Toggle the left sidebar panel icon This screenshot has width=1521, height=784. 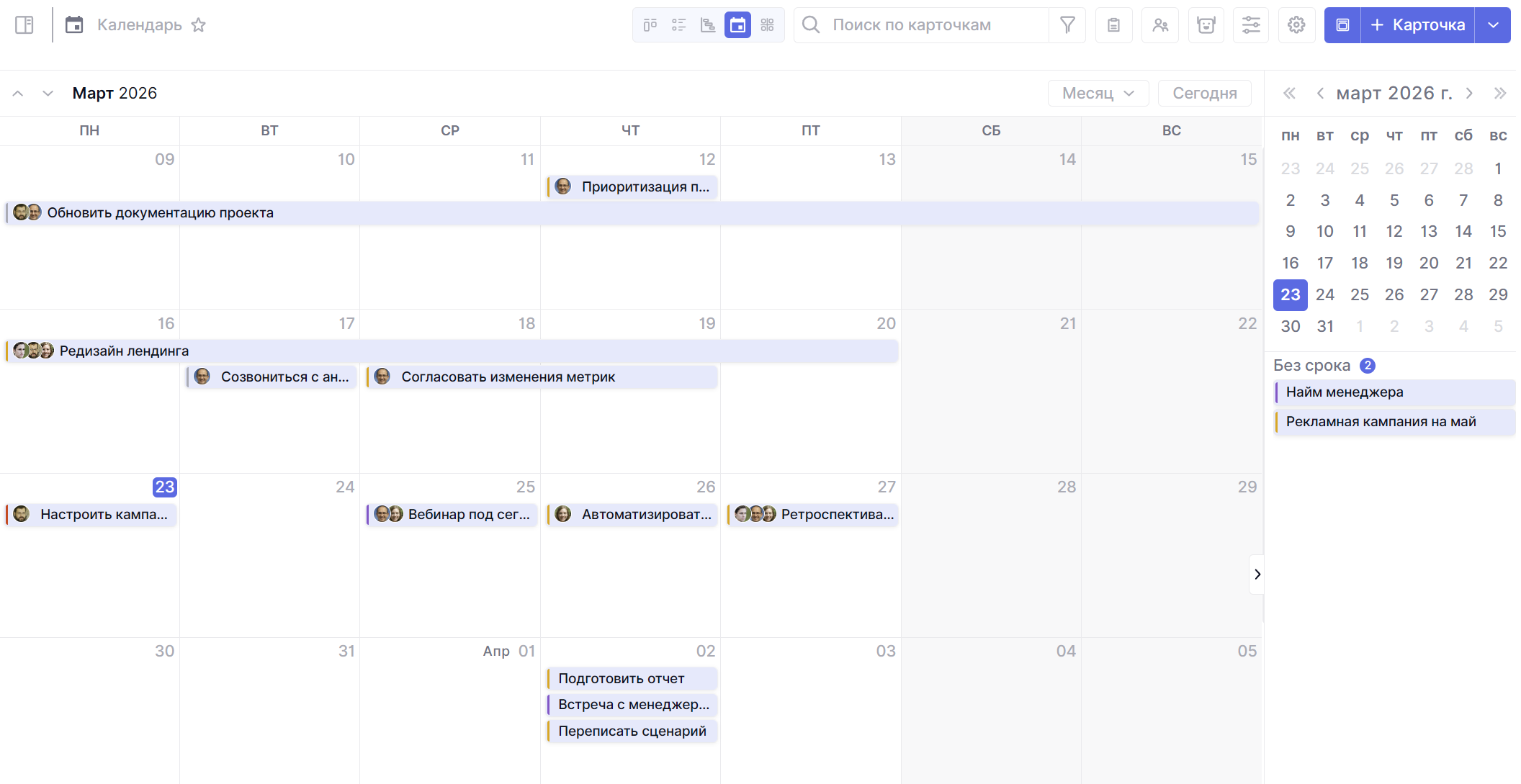24,25
